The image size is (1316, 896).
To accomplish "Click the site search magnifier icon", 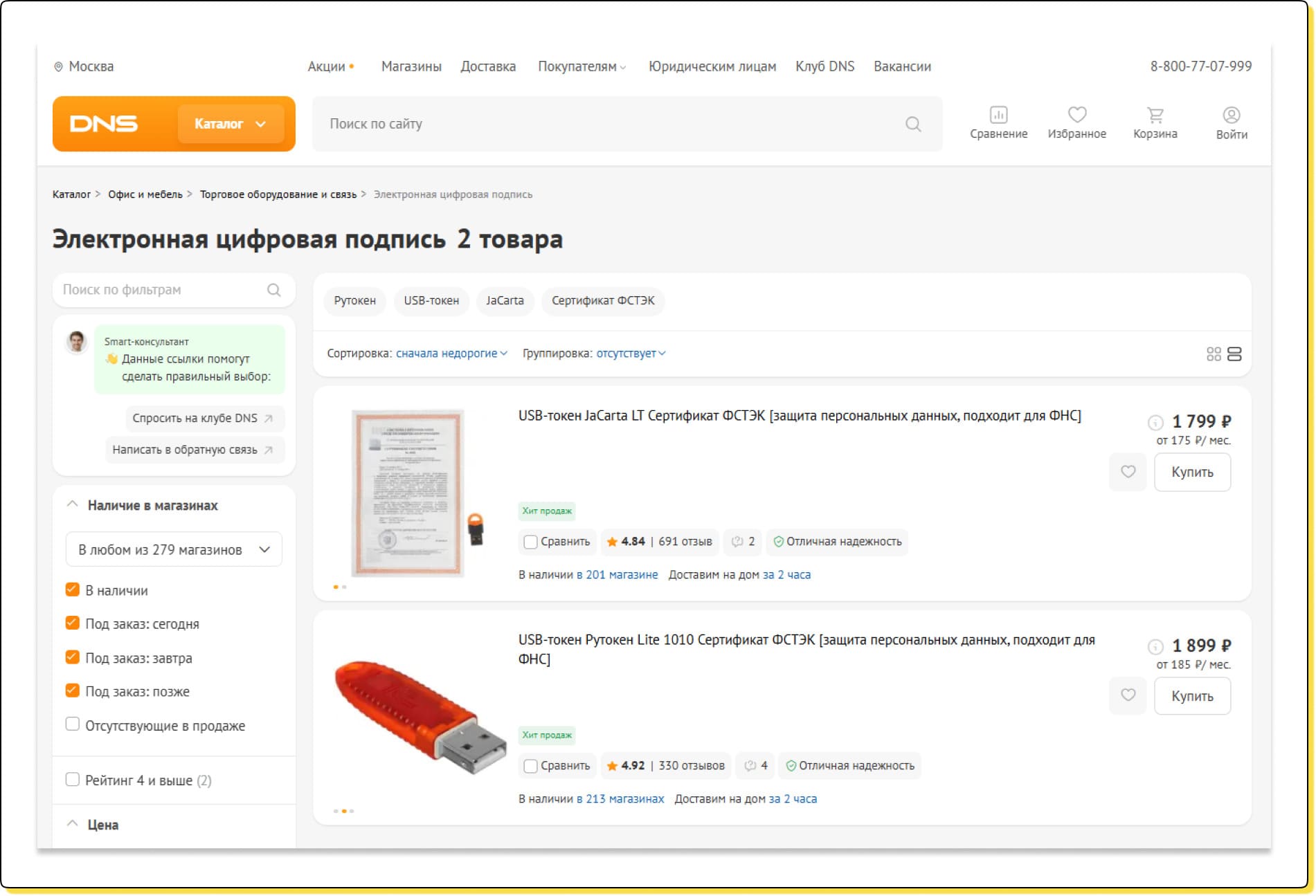I will click(x=913, y=124).
